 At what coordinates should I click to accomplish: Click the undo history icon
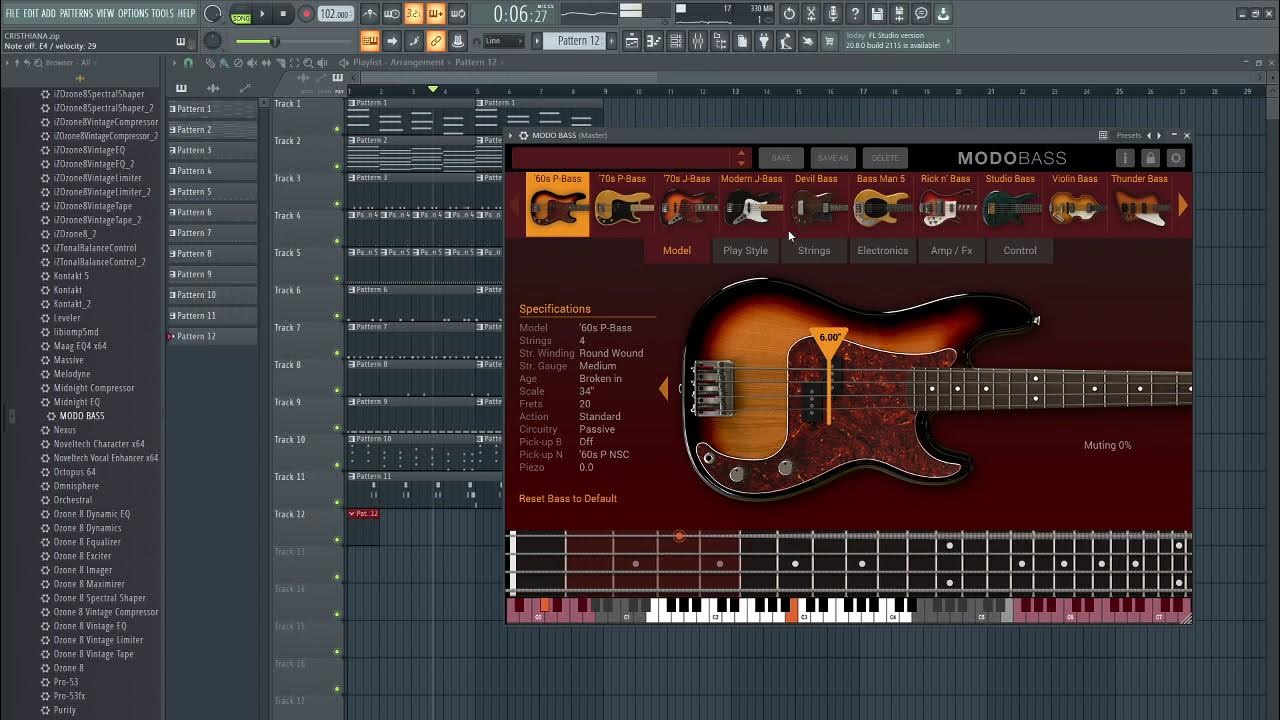[789, 14]
